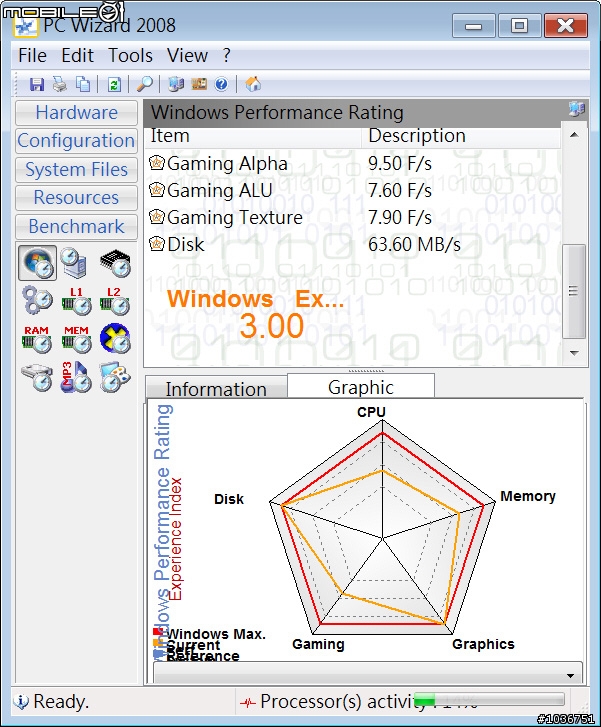Select the Gaming ALU row

point(352,191)
